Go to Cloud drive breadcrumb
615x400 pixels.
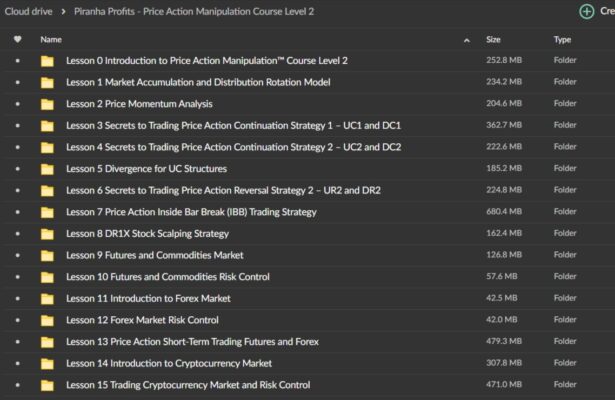tap(28, 11)
